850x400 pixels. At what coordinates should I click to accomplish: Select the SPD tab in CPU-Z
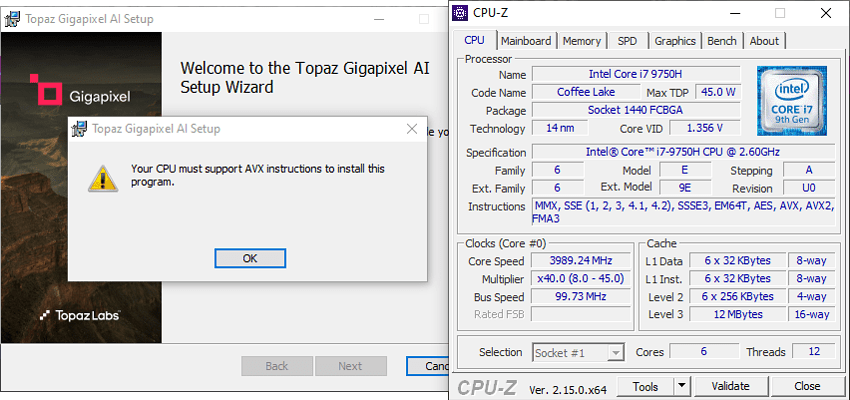[x=627, y=41]
